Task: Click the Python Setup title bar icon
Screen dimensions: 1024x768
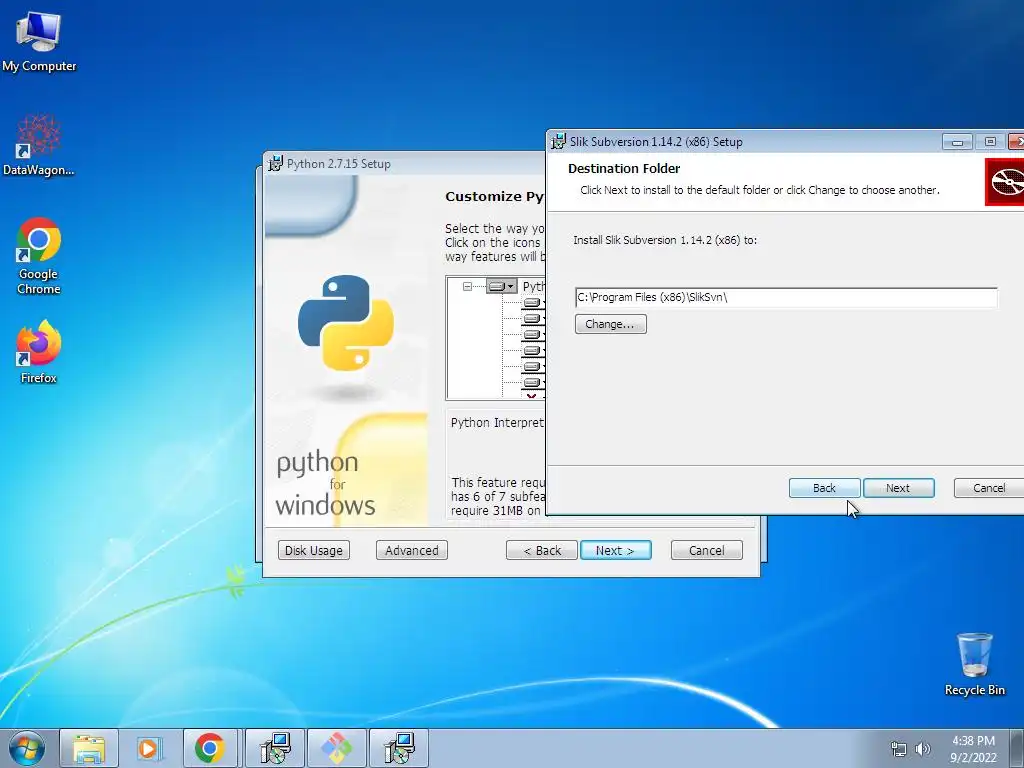Action: [x=276, y=163]
